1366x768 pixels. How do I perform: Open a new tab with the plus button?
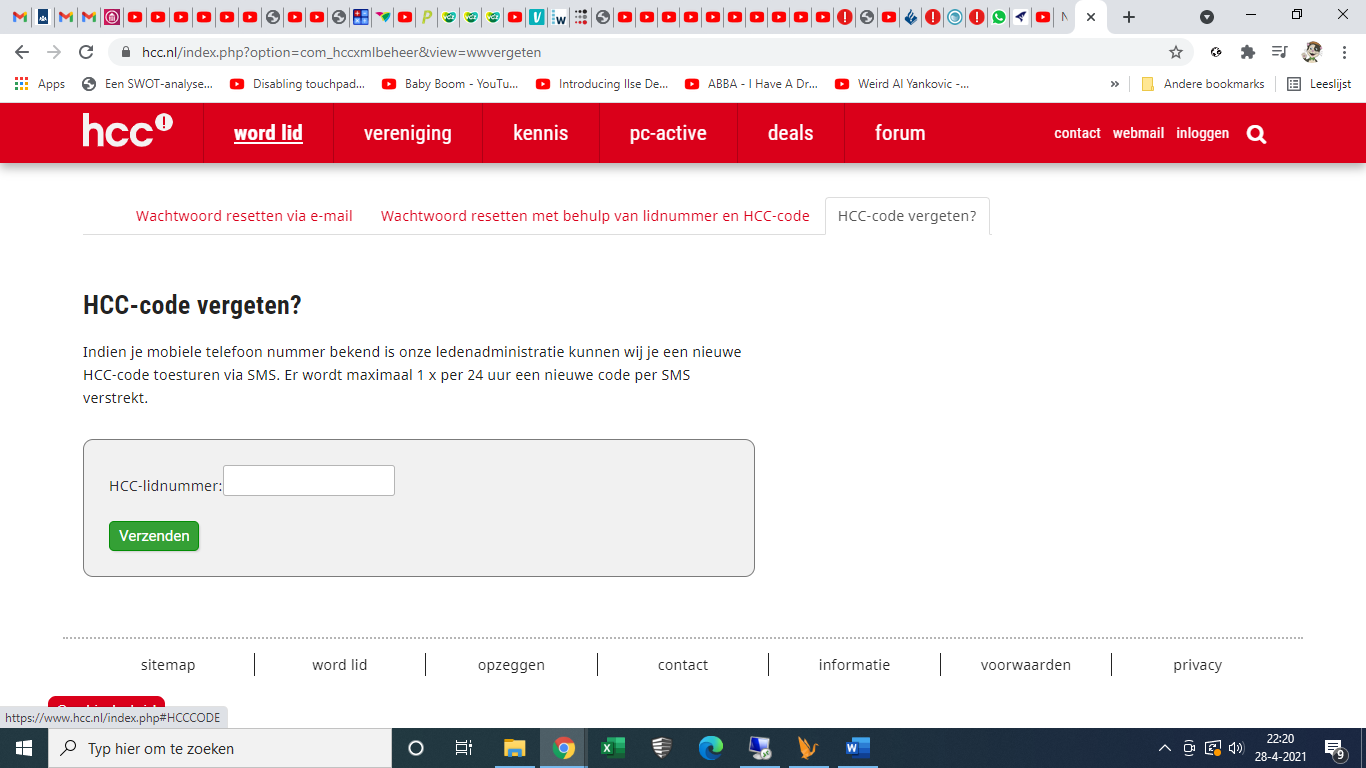pyautogui.click(x=1129, y=17)
